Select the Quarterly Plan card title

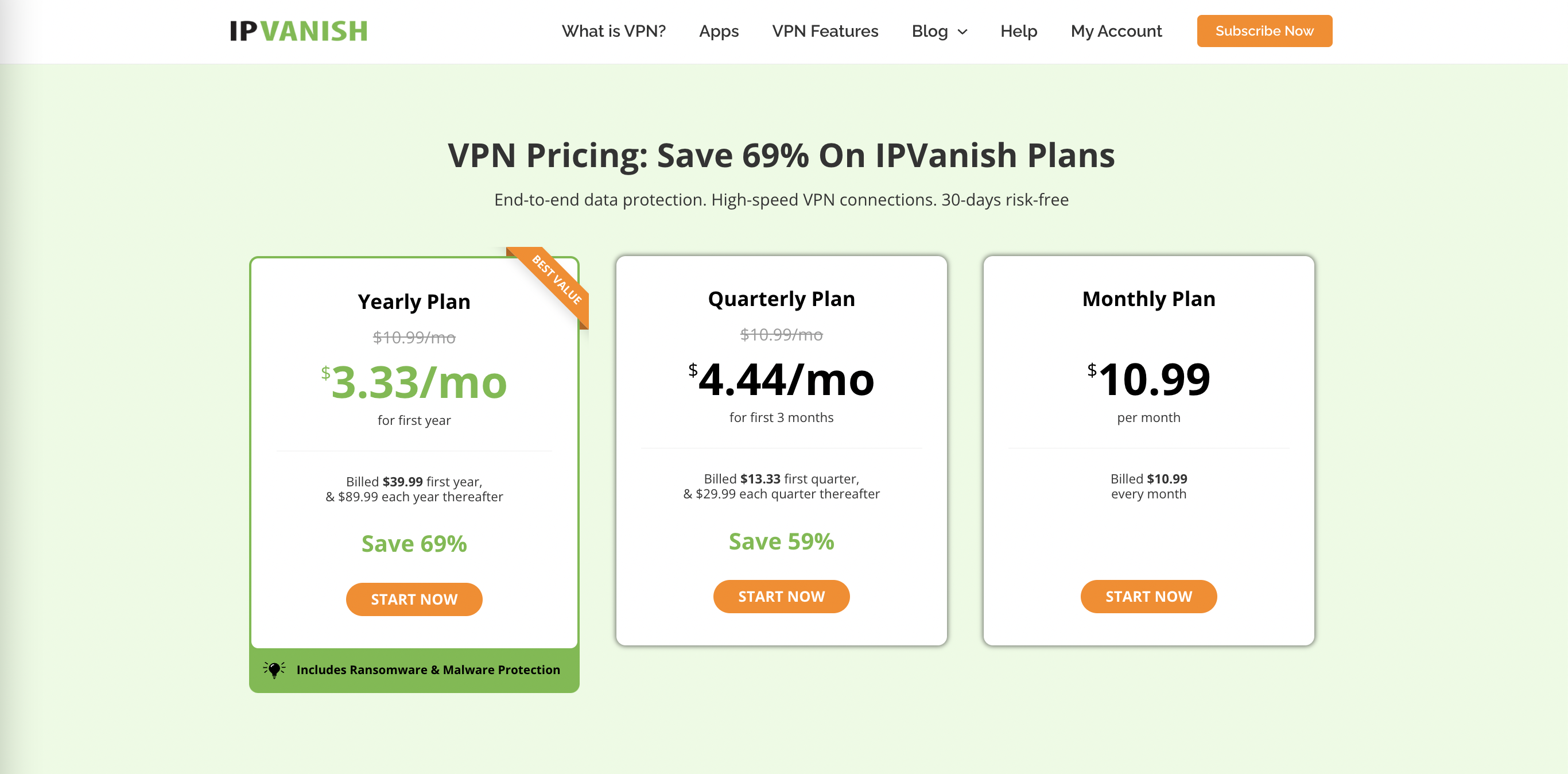(781, 299)
